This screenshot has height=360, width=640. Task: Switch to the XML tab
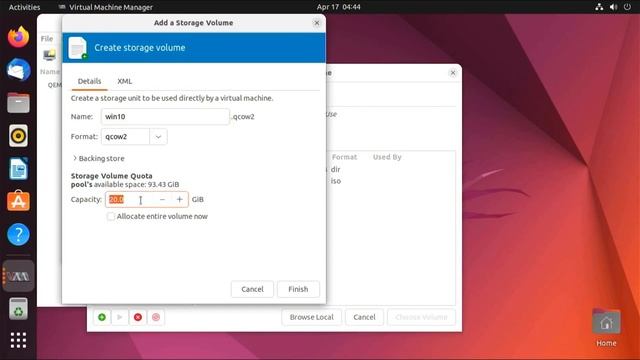(x=124, y=81)
